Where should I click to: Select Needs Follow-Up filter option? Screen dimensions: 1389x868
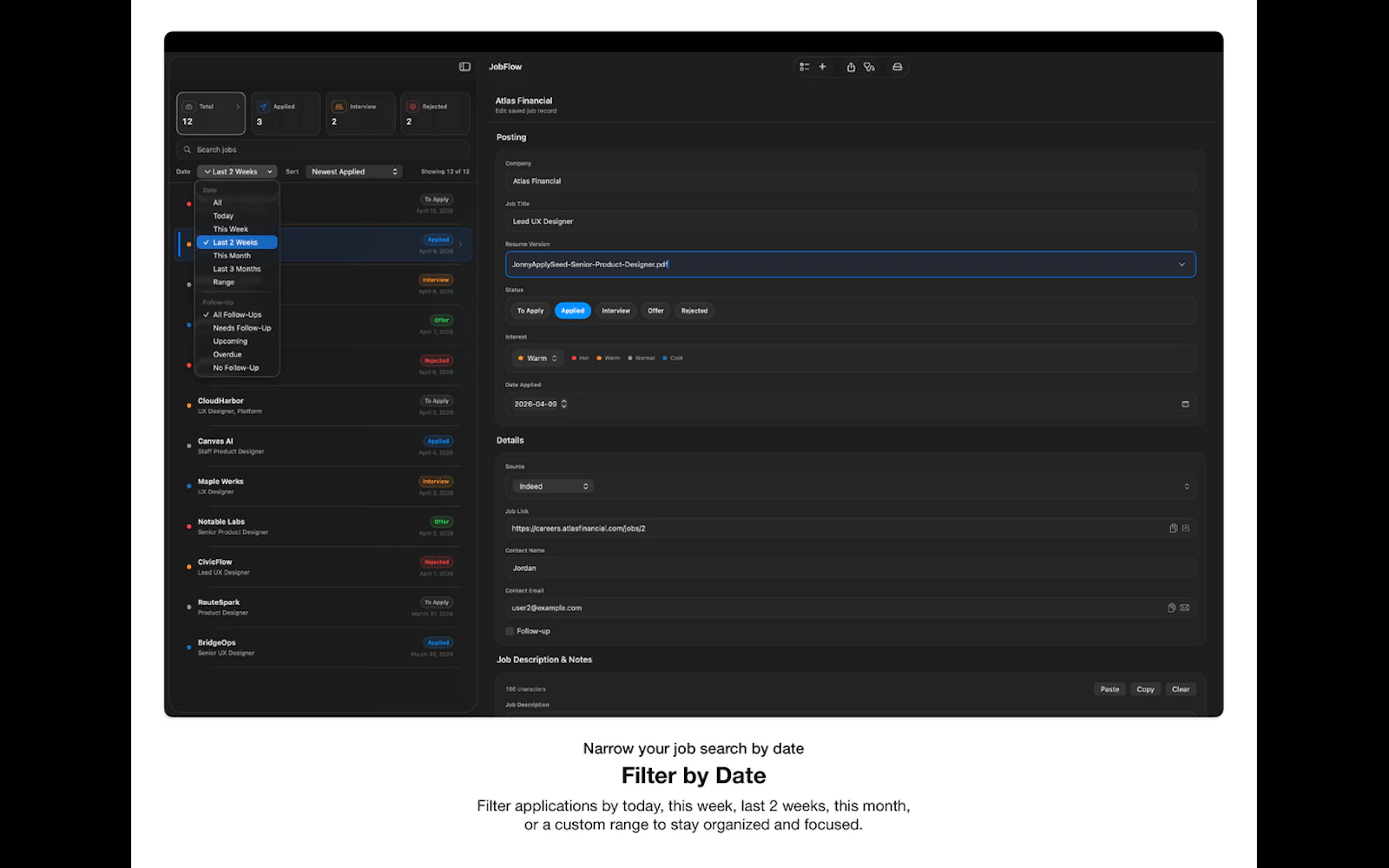(237, 328)
